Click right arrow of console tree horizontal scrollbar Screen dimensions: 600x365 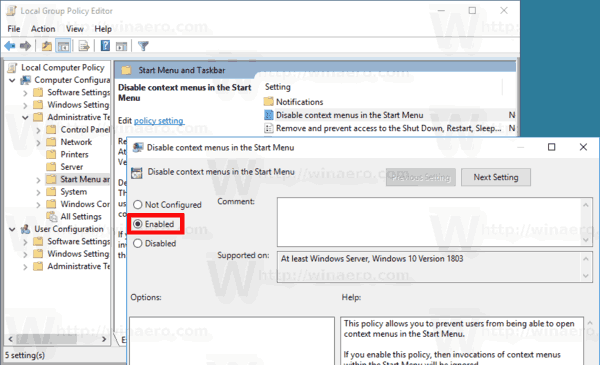click(x=104, y=339)
